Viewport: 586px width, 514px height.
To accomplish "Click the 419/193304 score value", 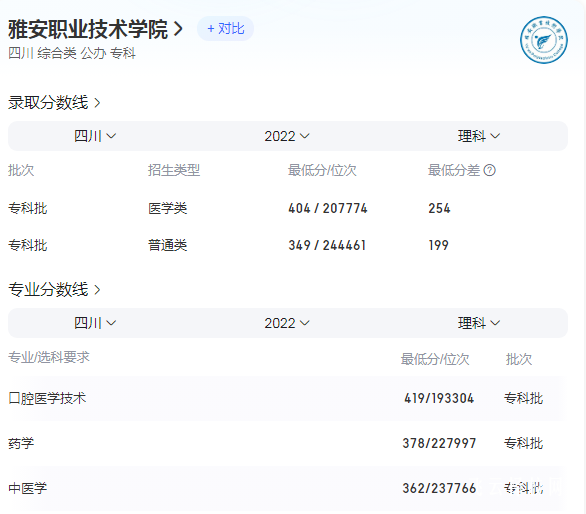I will 439,398.
